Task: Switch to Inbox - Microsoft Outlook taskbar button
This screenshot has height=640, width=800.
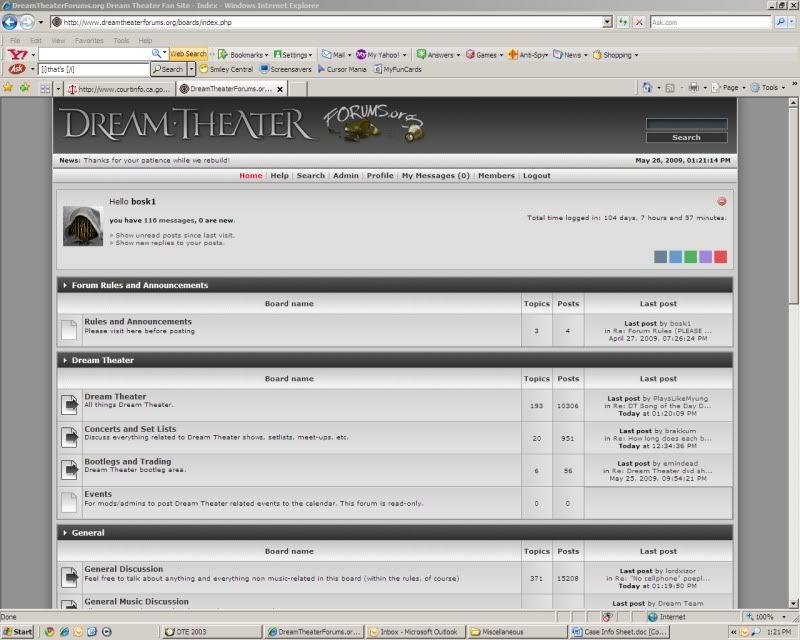Action: (415, 632)
